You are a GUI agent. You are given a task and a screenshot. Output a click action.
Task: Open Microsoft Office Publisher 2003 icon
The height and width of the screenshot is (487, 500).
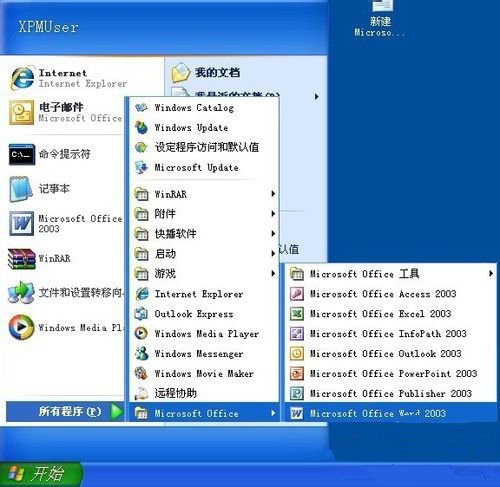[297, 394]
